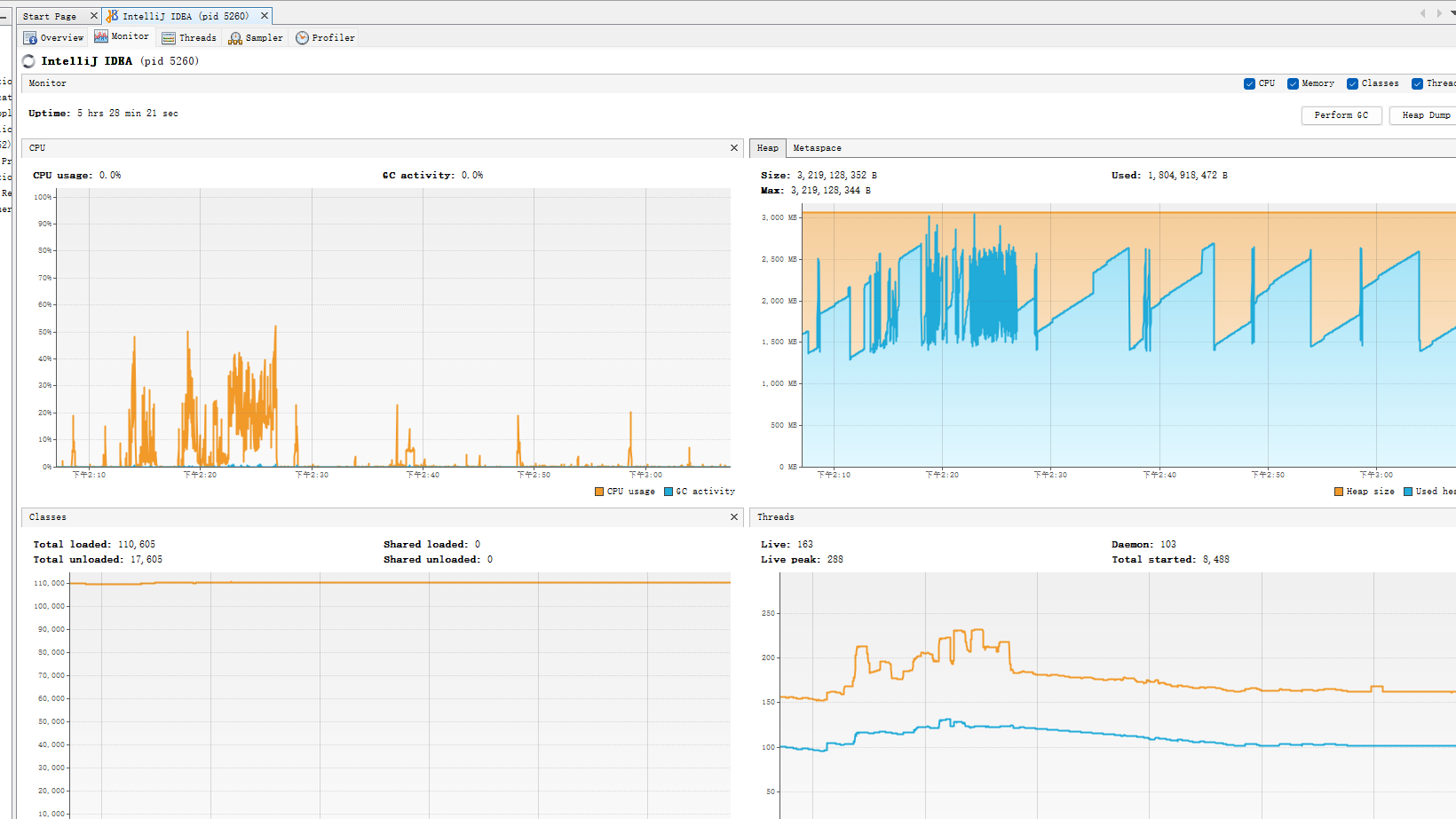The width and height of the screenshot is (1456, 819).
Task: Select the Metaspace memory tab
Action: (x=817, y=148)
